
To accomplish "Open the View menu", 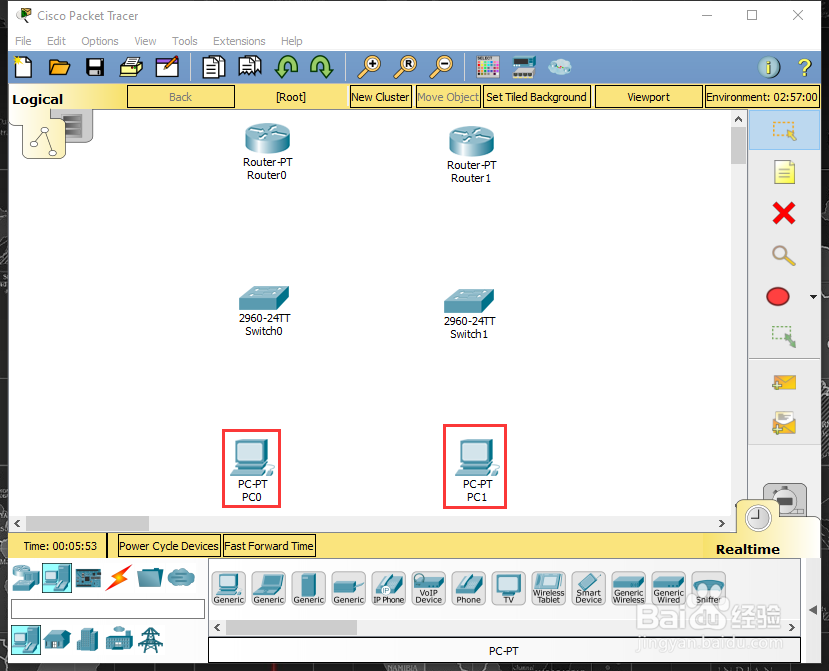I will click(x=145, y=41).
